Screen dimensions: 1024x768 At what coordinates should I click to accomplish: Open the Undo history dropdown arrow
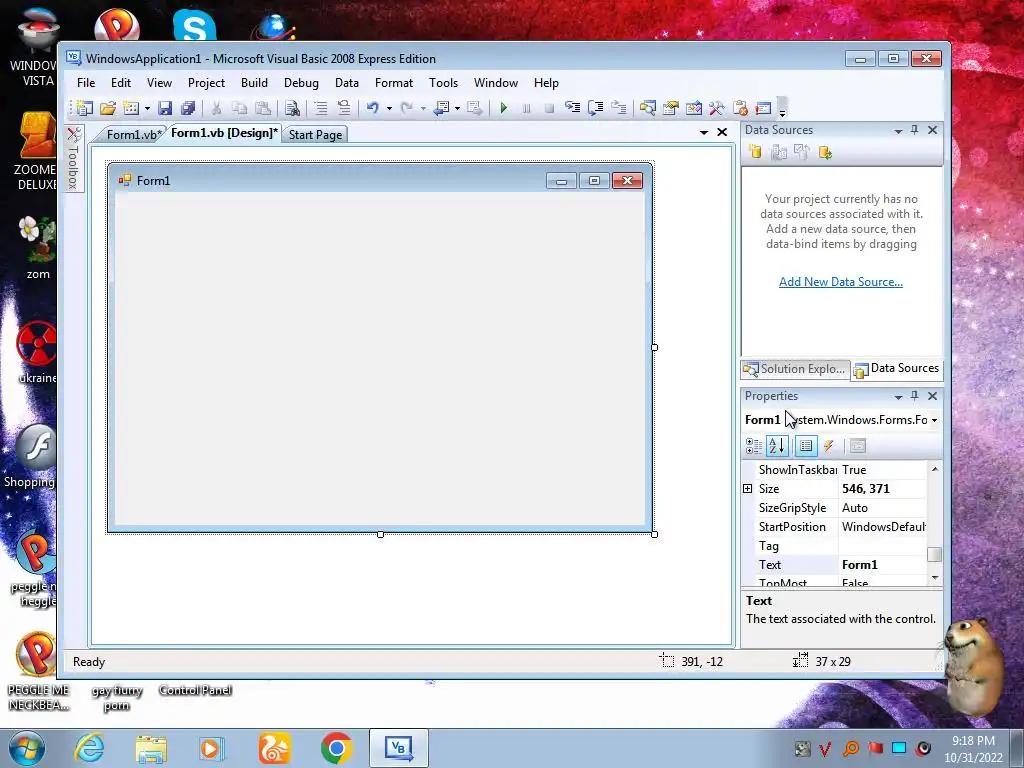point(389,108)
